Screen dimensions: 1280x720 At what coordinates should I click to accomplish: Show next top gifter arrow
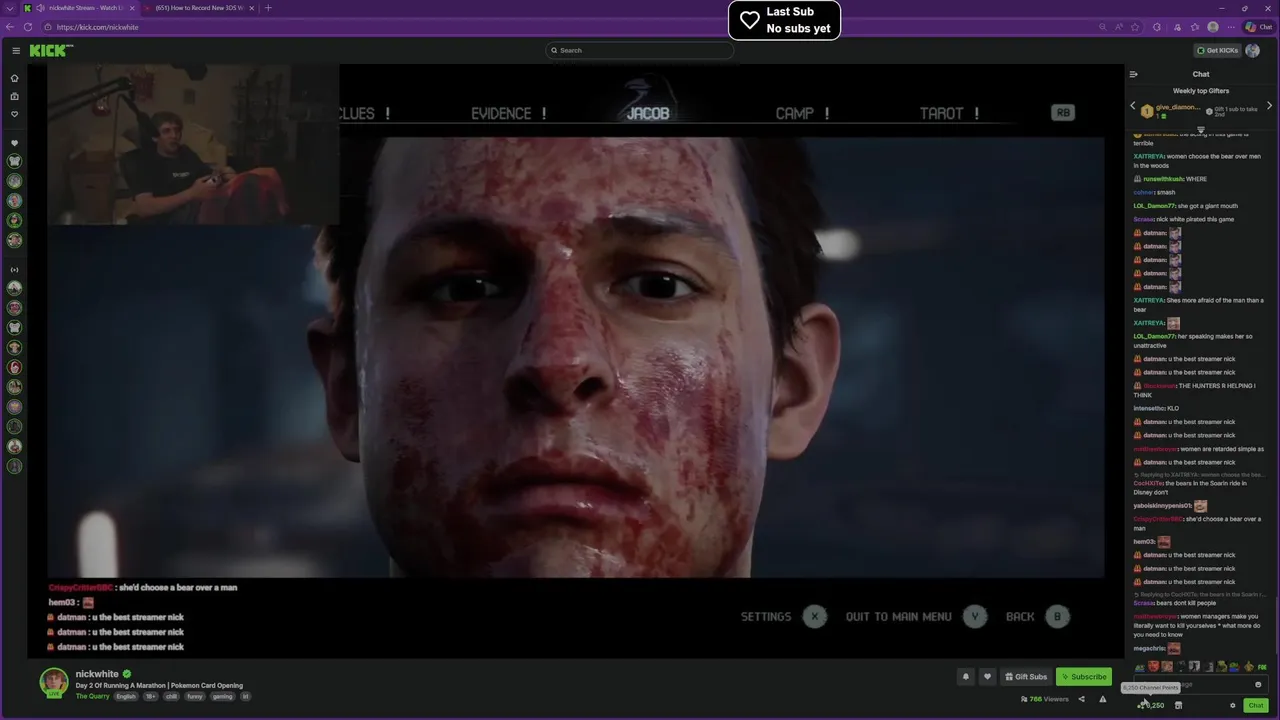click(1269, 106)
